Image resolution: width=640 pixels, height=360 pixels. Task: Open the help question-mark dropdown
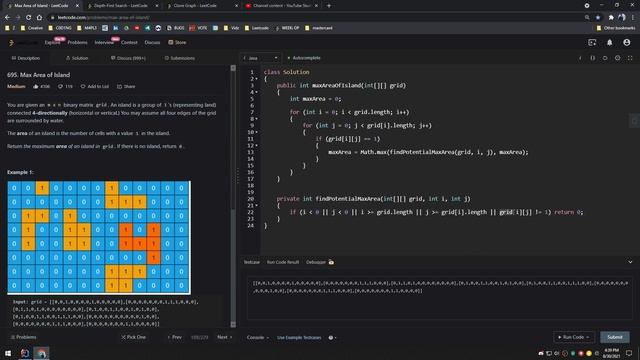click(x=332, y=338)
